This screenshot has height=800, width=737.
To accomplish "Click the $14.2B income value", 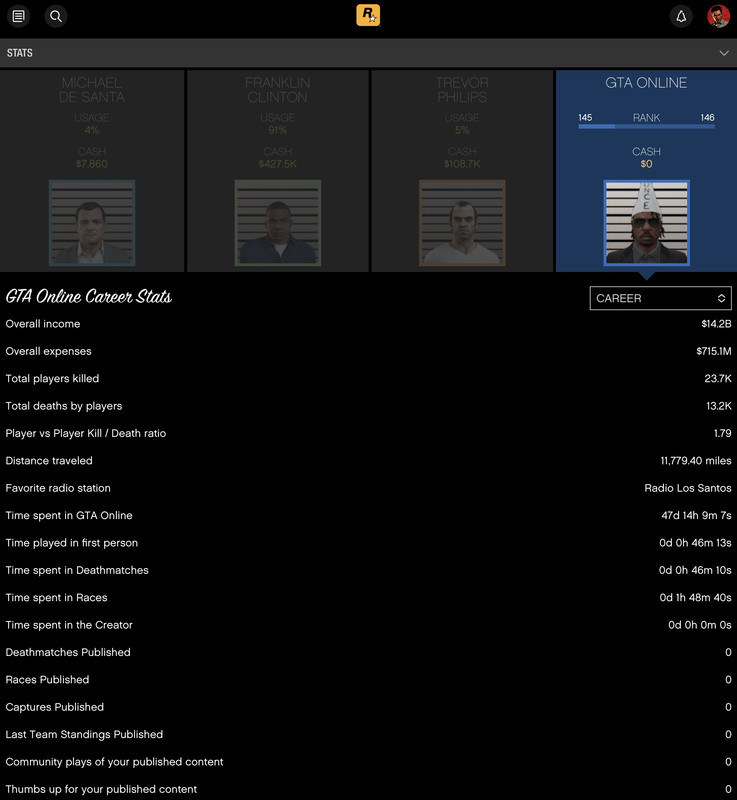I will (716, 324).
